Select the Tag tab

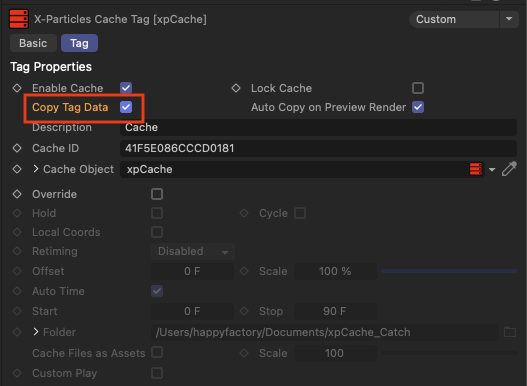(79, 43)
